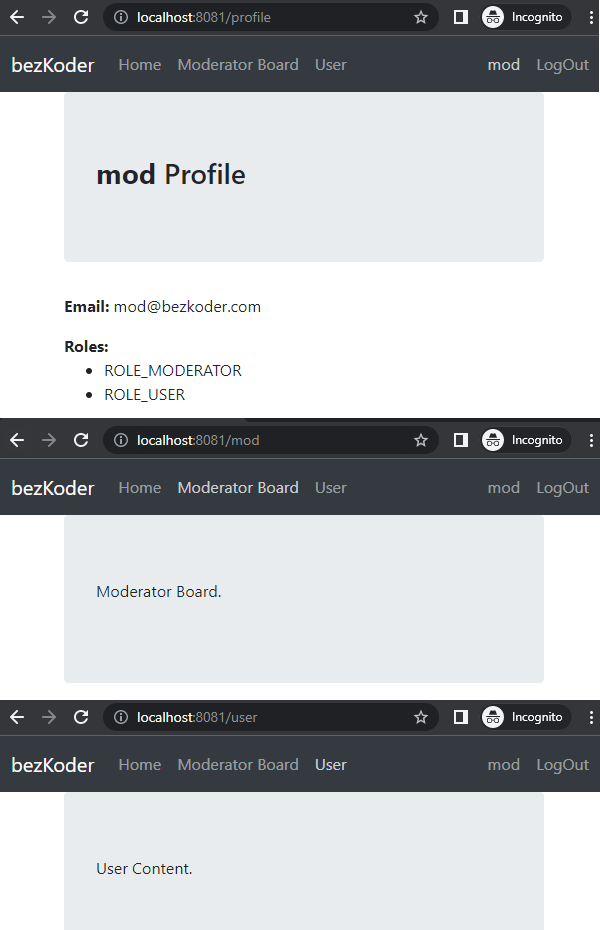Viewport: 600px width, 930px height.
Task: Go back using the arrow in the localhost:8081/mod window
Action: coord(17,440)
